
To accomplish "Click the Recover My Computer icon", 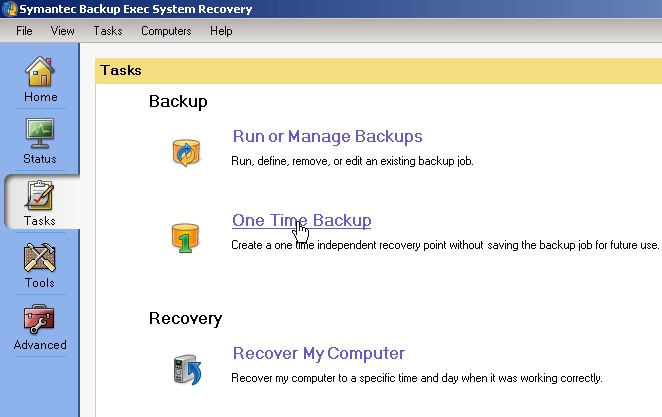I will pos(187,369).
